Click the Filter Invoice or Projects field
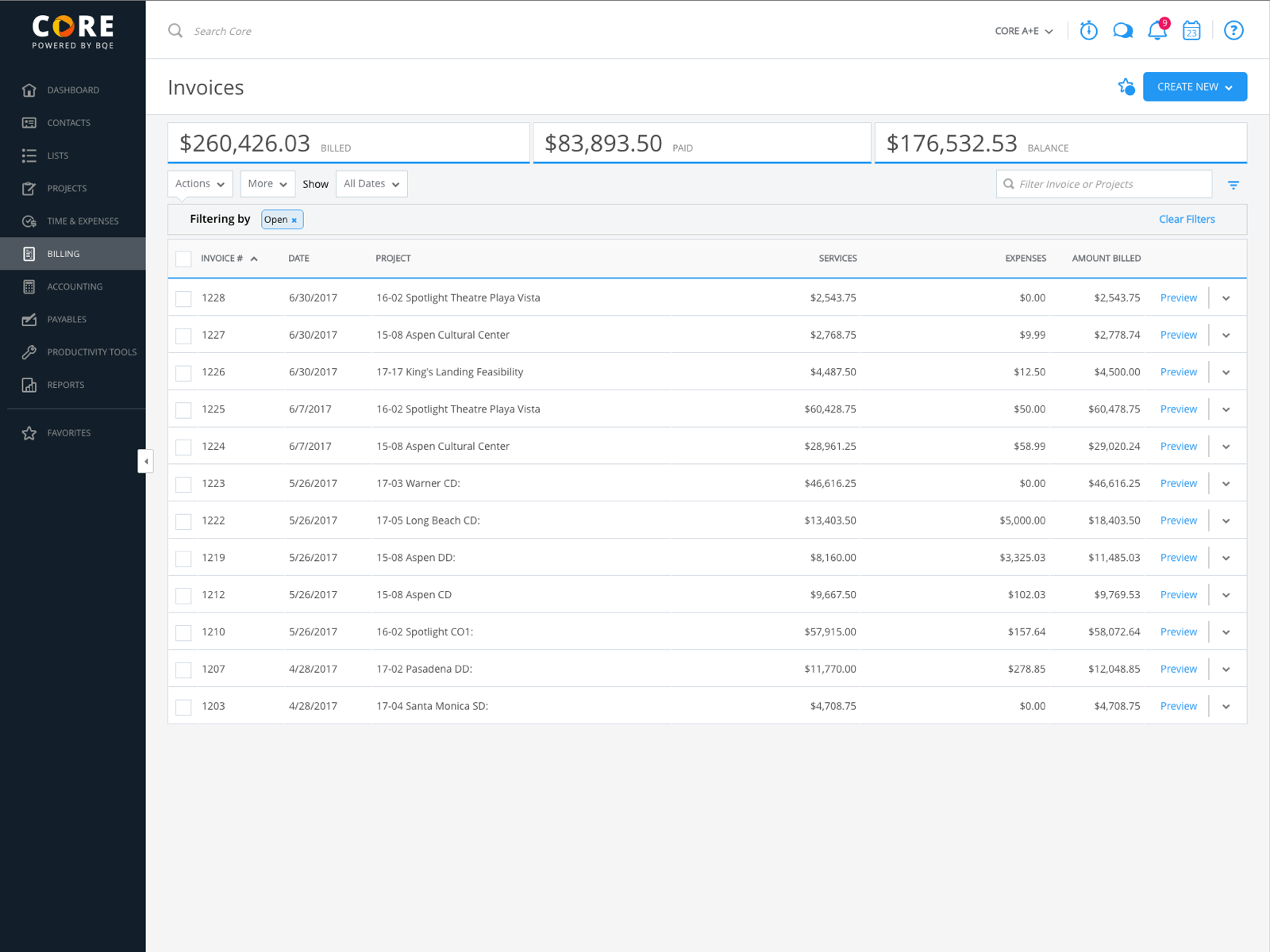This screenshot has width=1270, height=952. [x=1103, y=184]
